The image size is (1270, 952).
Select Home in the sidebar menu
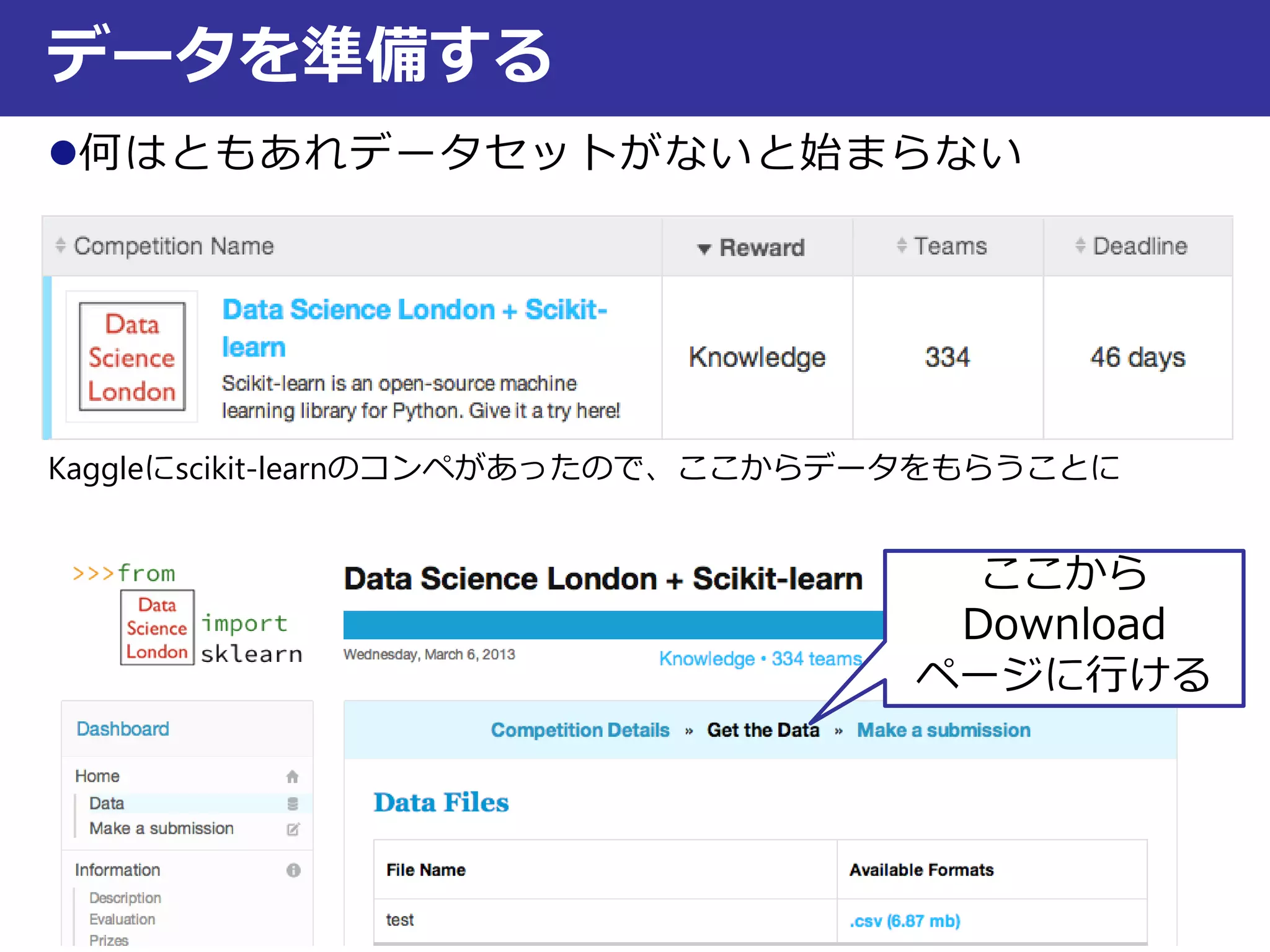[x=97, y=776]
